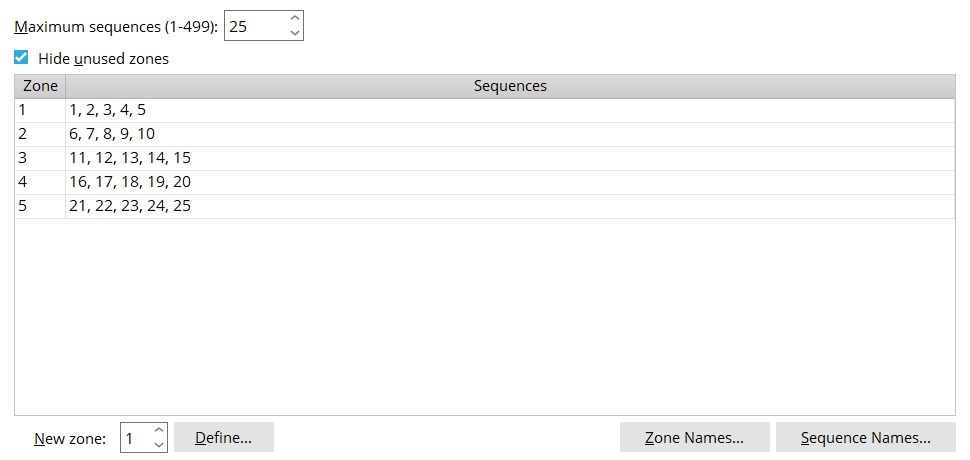Click the sequences cell 21, 22, 23, 24, 25
The image size is (970, 460).
[x=510, y=207]
